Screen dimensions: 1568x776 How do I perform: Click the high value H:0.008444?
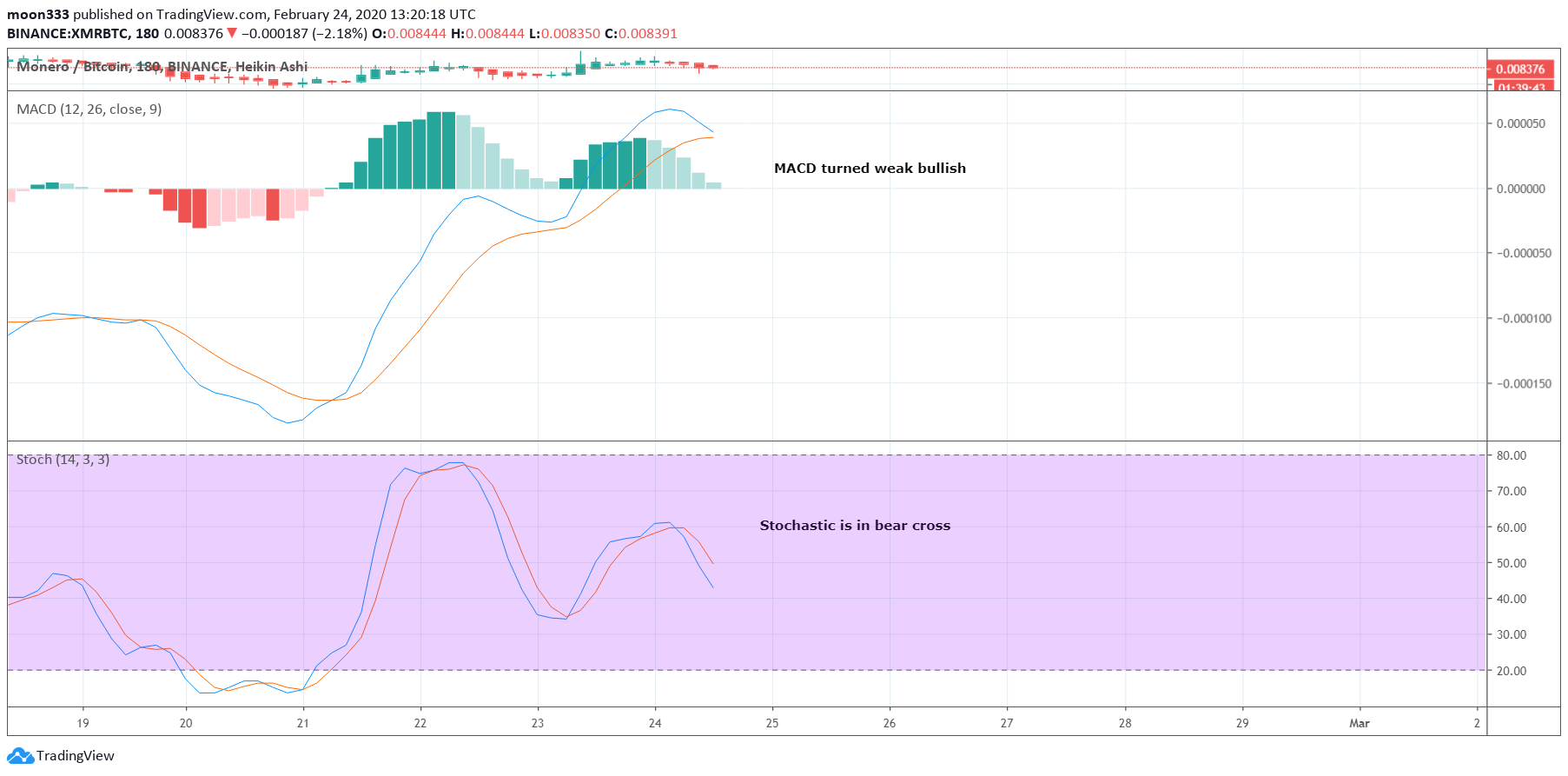click(487, 34)
